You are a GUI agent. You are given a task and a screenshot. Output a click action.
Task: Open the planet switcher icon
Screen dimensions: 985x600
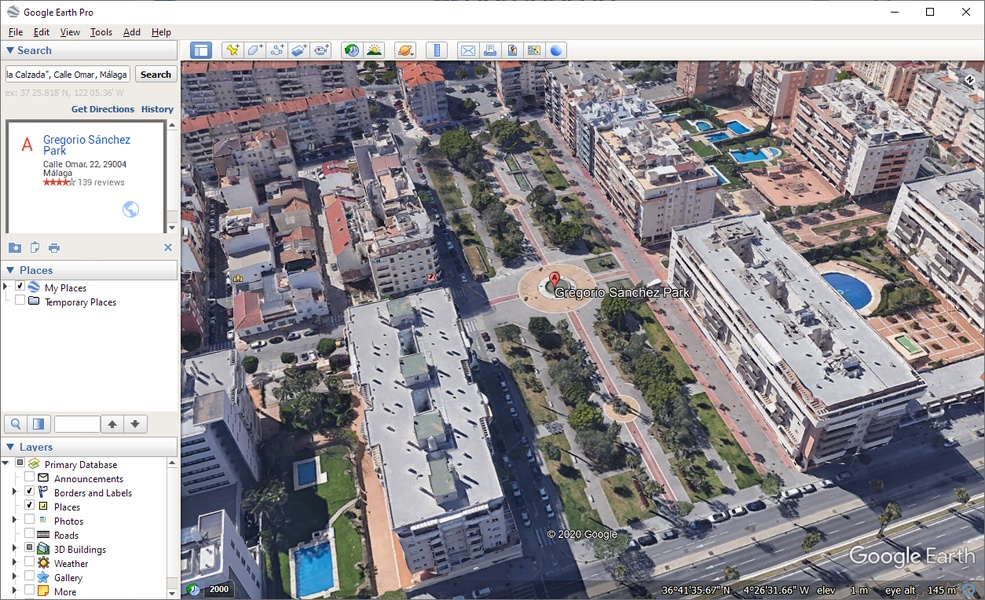pos(404,50)
